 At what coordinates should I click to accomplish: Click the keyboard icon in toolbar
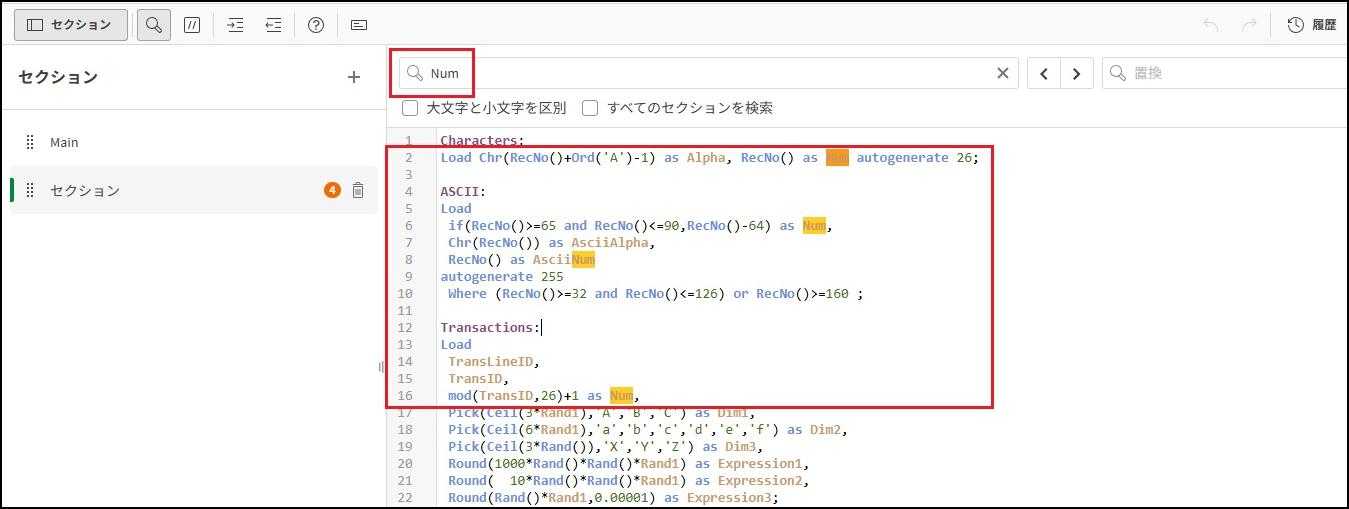[359, 25]
